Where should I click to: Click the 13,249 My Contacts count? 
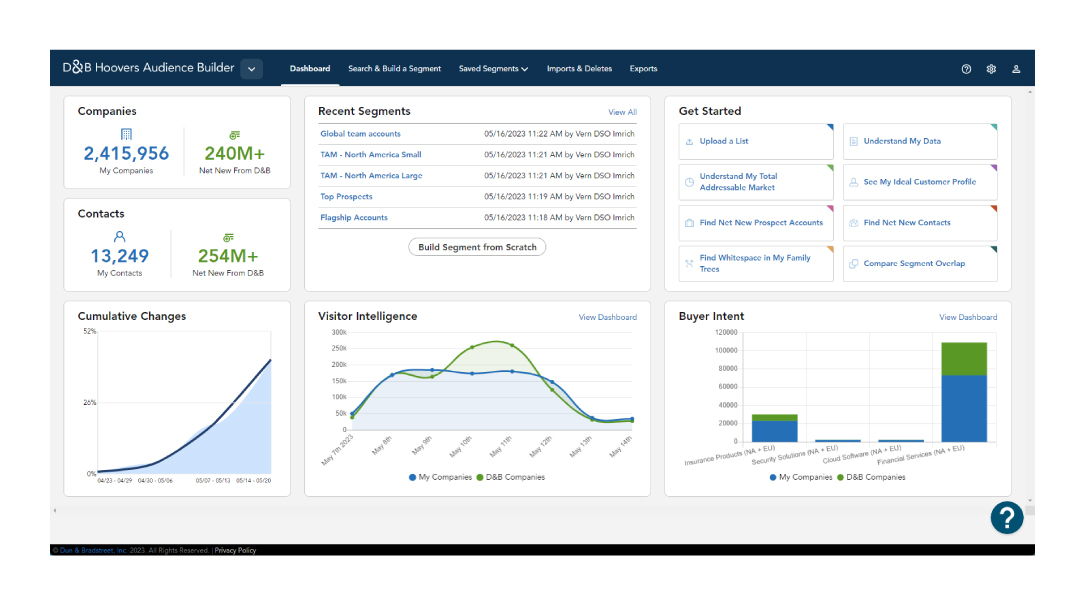pyautogui.click(x=120, y=256)
